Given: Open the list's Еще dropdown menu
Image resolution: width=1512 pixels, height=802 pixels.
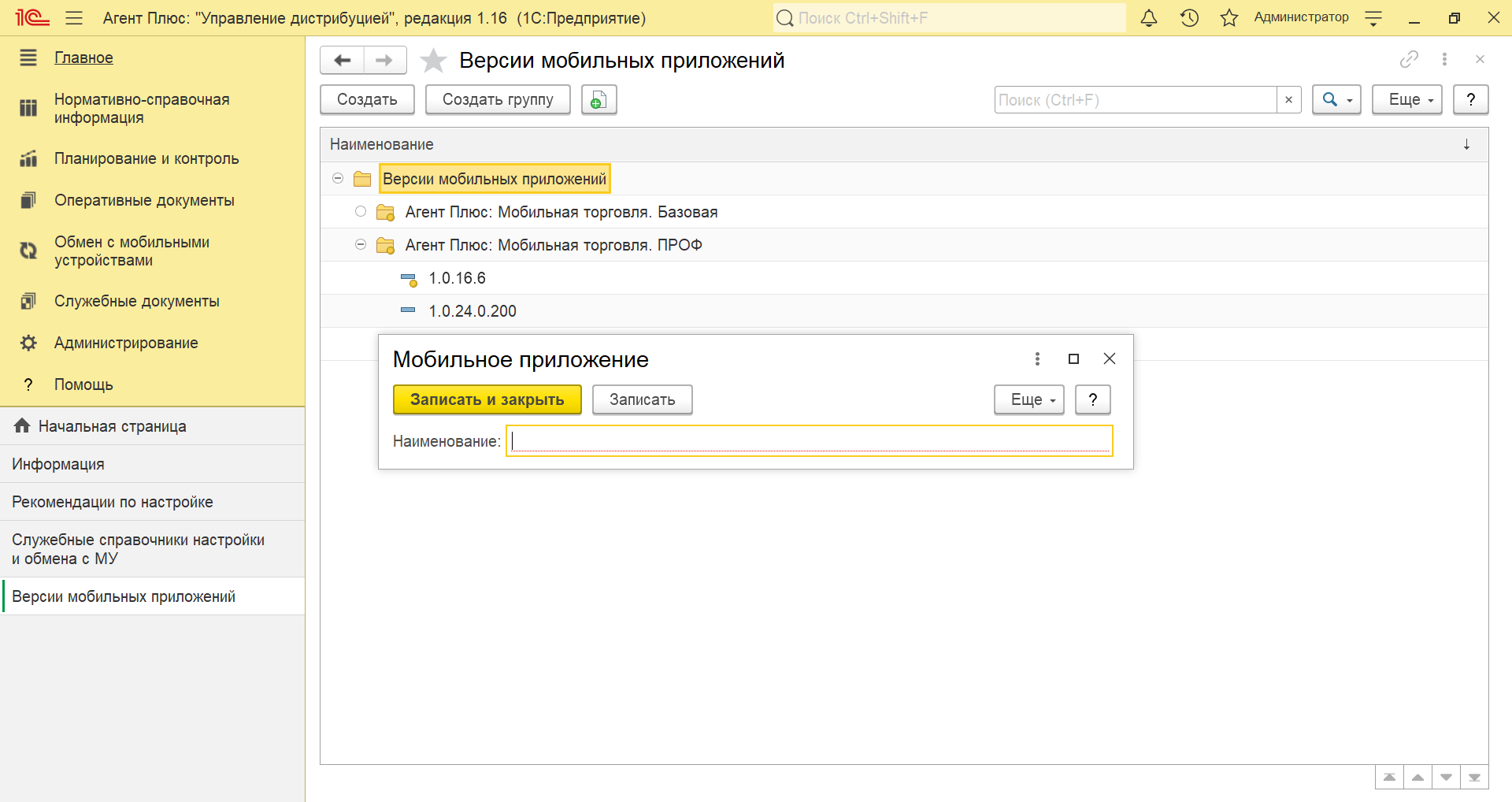Looking at the screenshot, I should [x=1406, y=100].
